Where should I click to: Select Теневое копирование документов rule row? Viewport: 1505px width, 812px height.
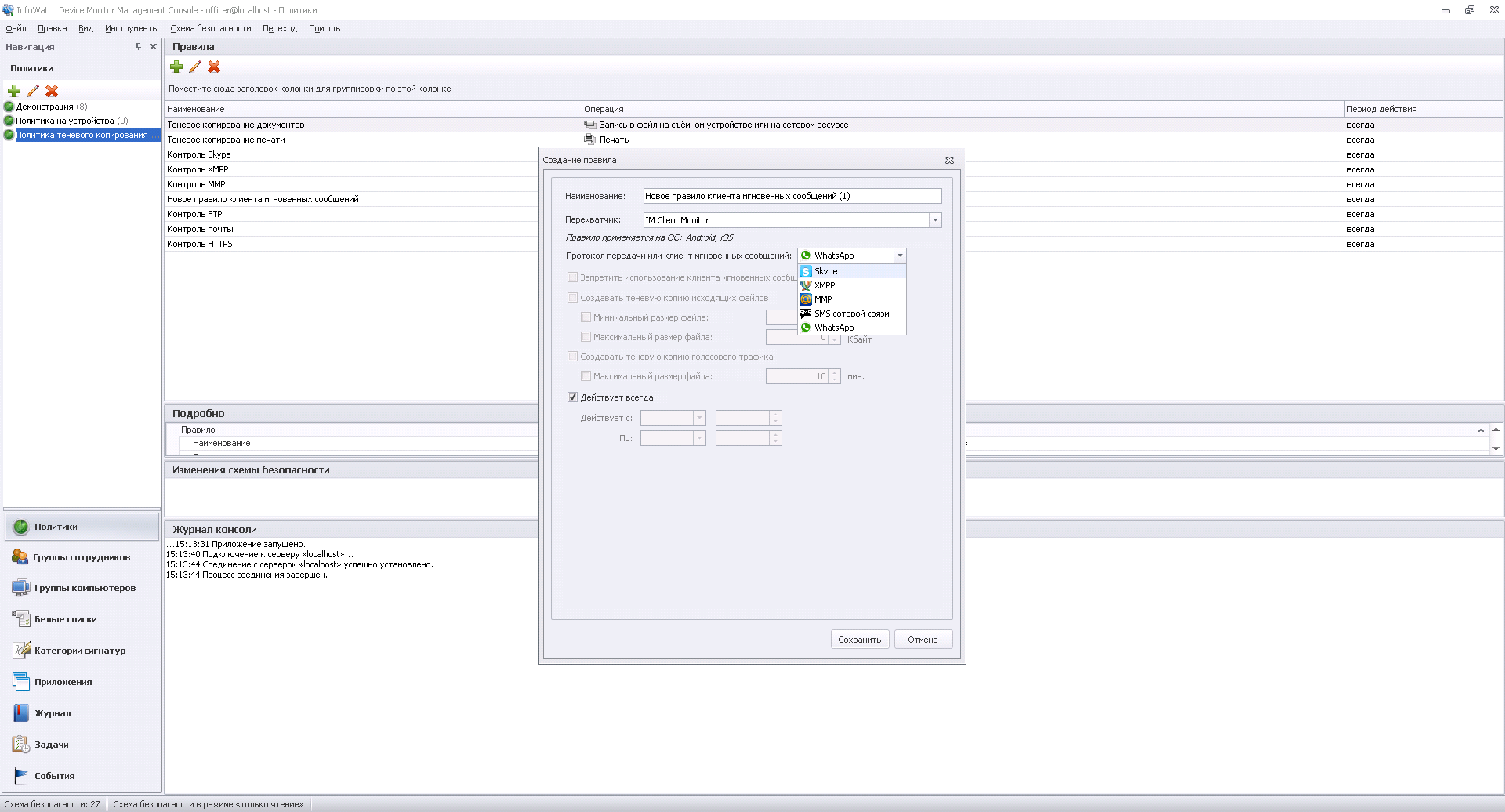tap(834, 125)
